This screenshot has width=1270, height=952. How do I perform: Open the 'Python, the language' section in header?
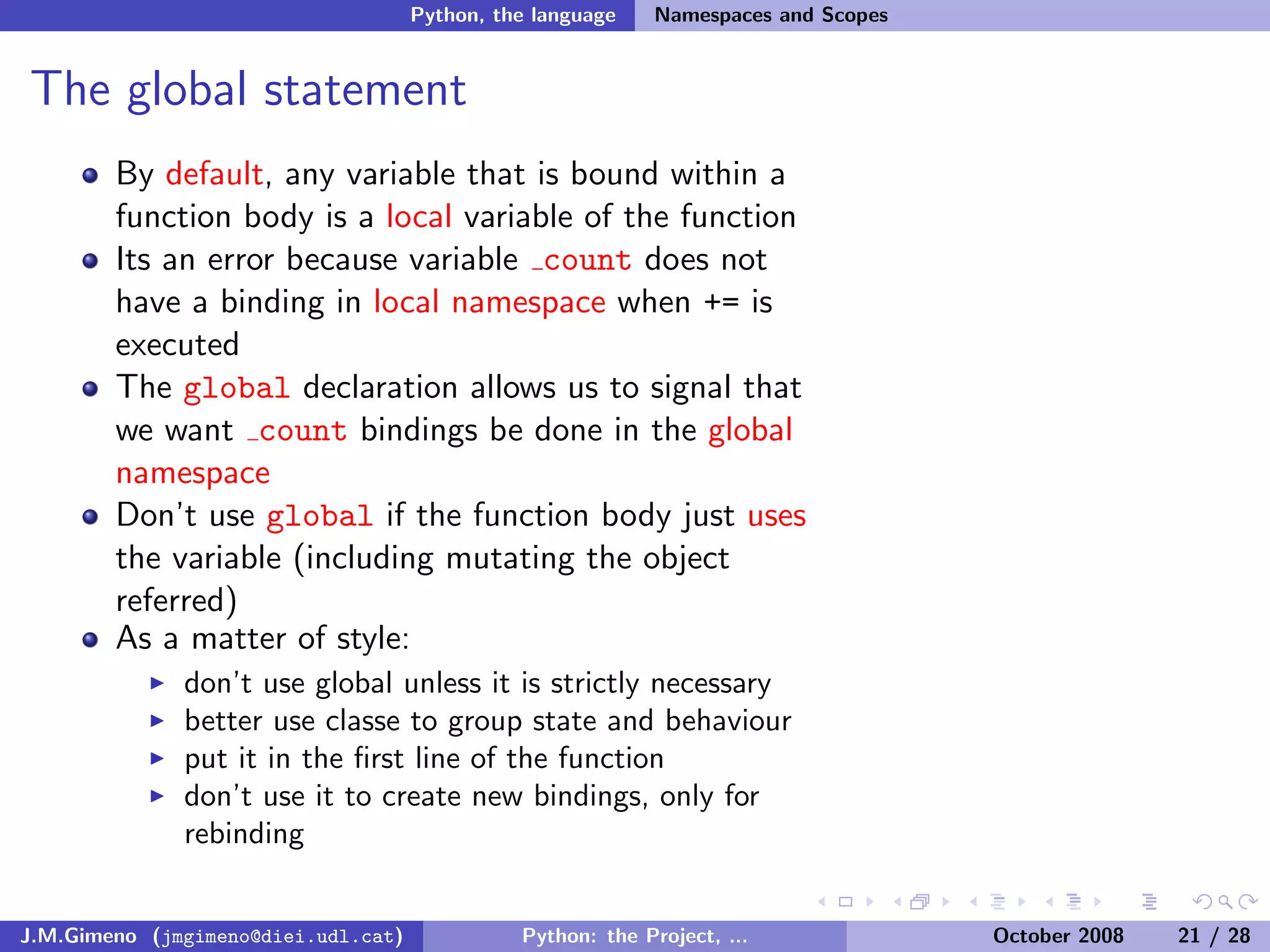point(513,15)
